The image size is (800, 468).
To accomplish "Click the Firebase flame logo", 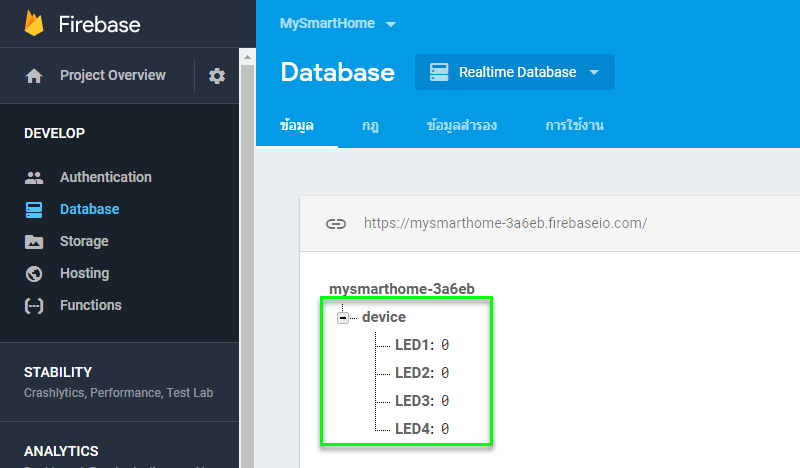I will pyautogui.click(x=34, y=24).
